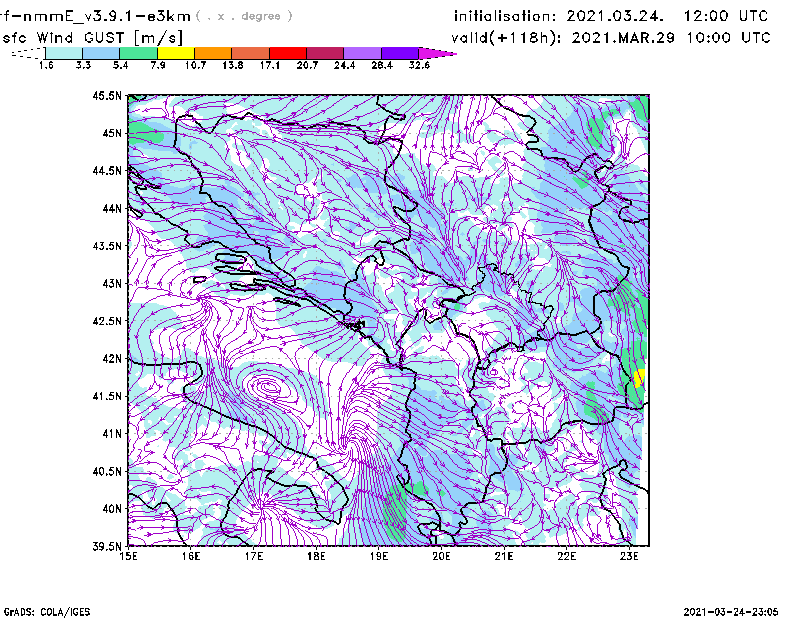Click the timestamp '2021-03-24-23:05'
The image size is (800, 618).
[x=731, y=612]
